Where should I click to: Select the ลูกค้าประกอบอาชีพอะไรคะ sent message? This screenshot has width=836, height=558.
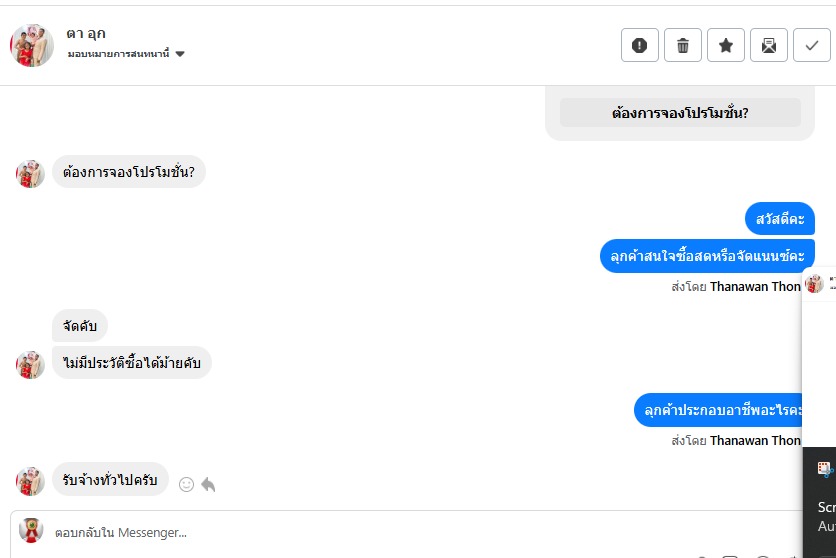click(x=724, y=410)
